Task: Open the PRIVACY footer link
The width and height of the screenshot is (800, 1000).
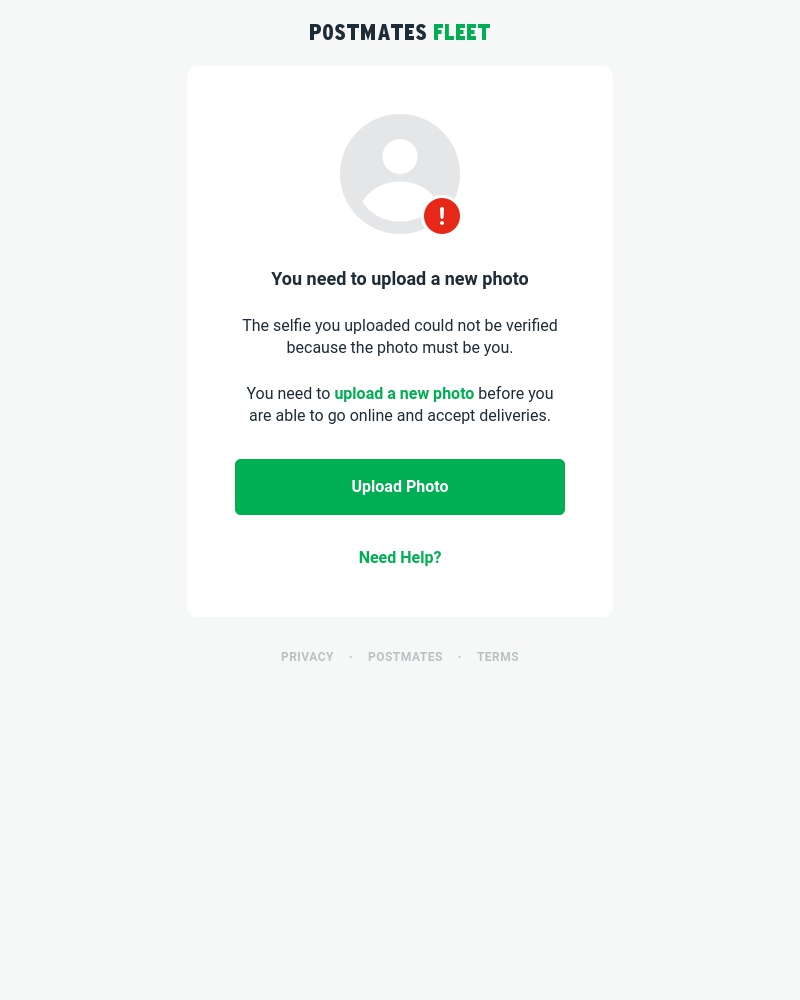Action: (307, 657)
